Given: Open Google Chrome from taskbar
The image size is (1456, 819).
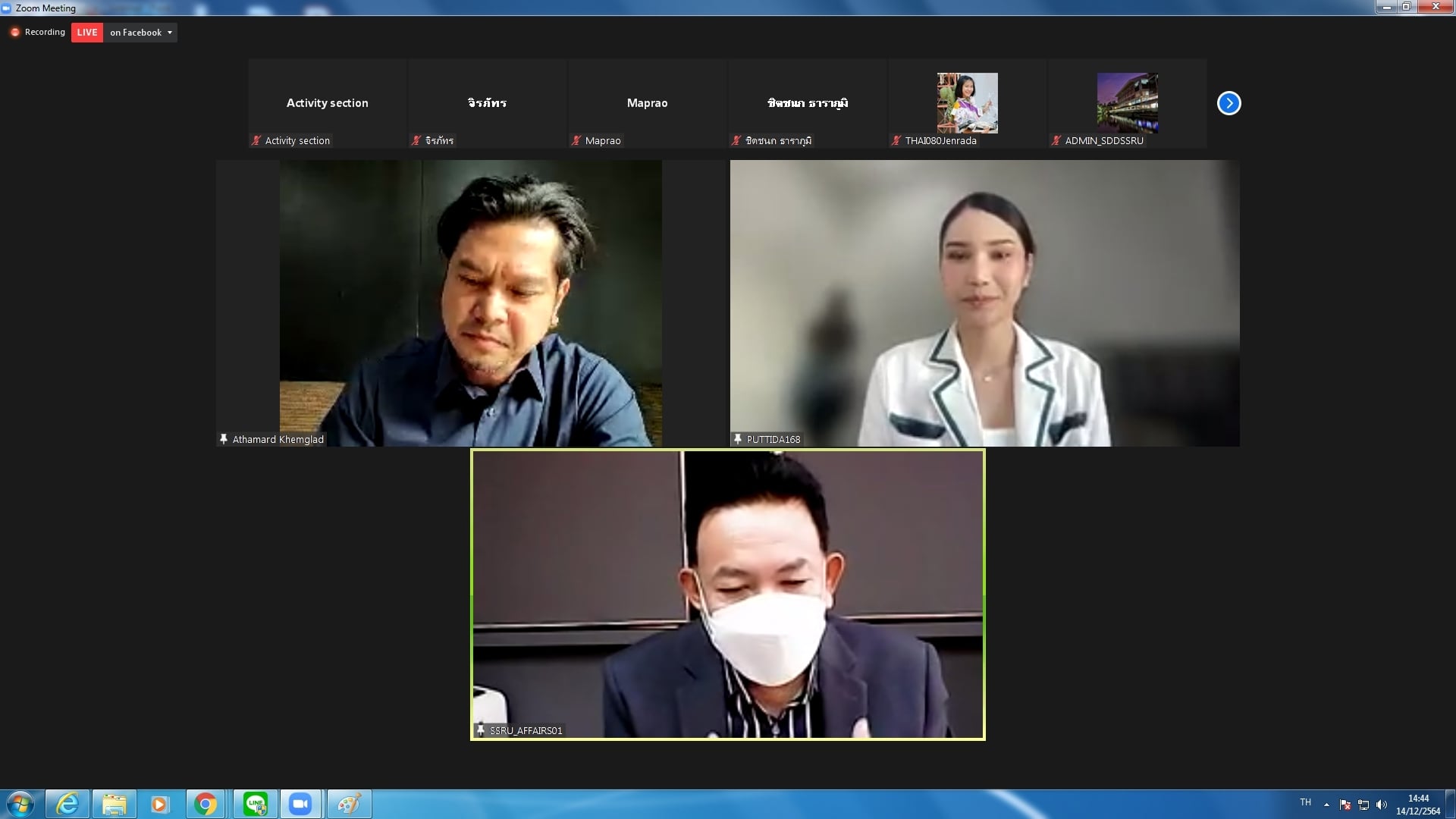Looking at the screenshot, I should pyautogui.click(x=205, y=804).
